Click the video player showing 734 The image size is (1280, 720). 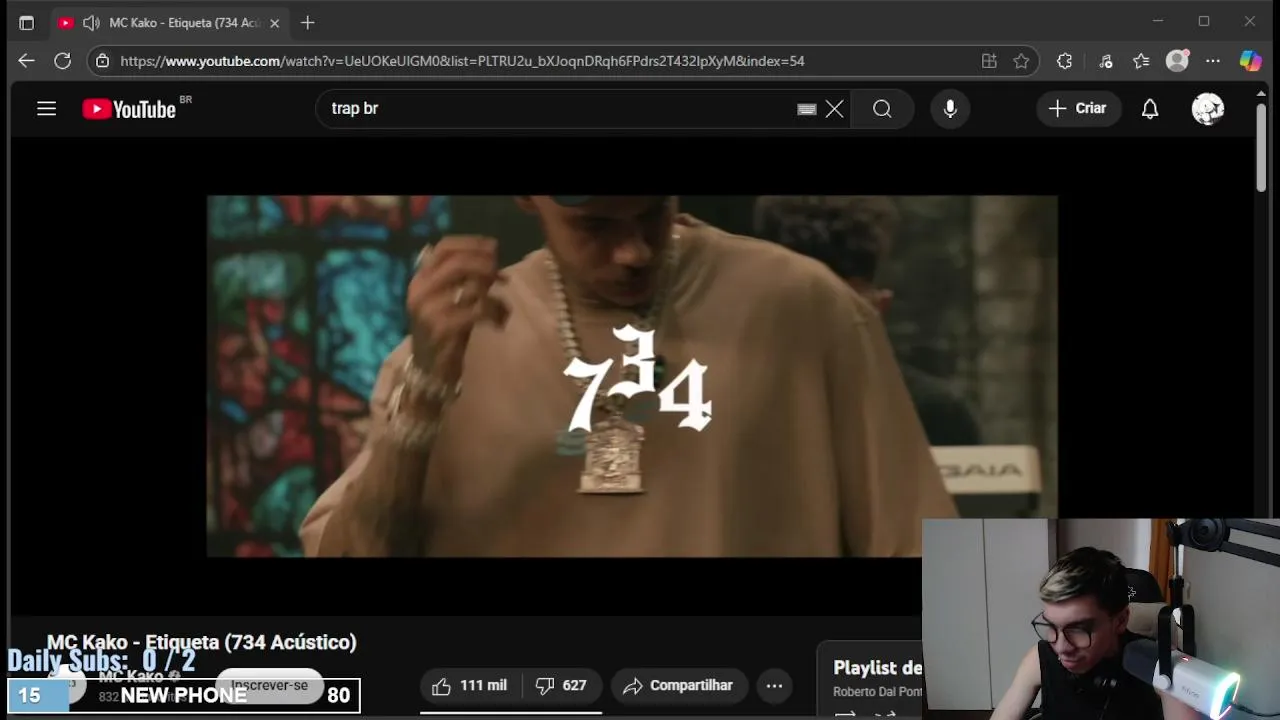click(x=632, y=376)
